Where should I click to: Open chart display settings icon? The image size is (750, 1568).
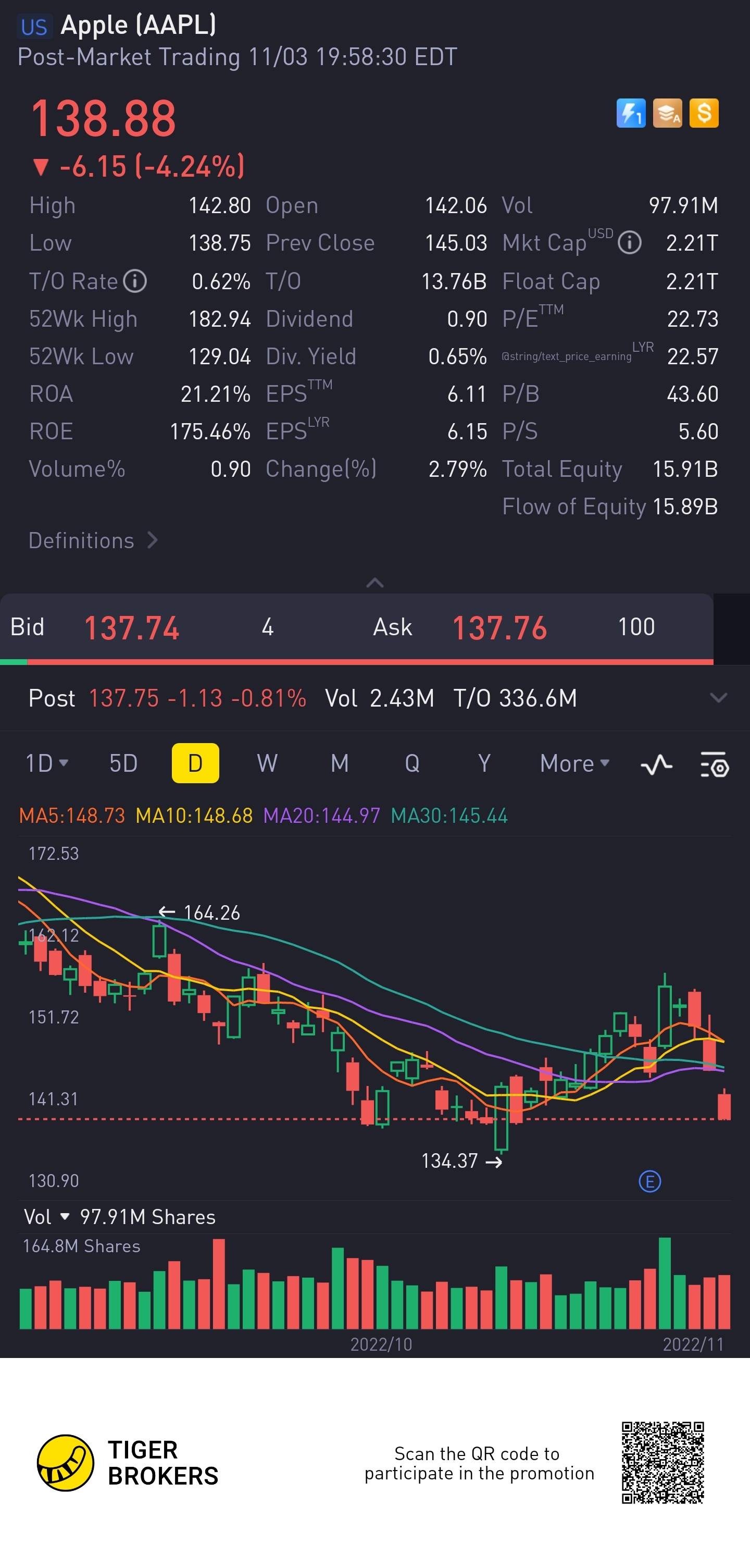pos(715,764)
